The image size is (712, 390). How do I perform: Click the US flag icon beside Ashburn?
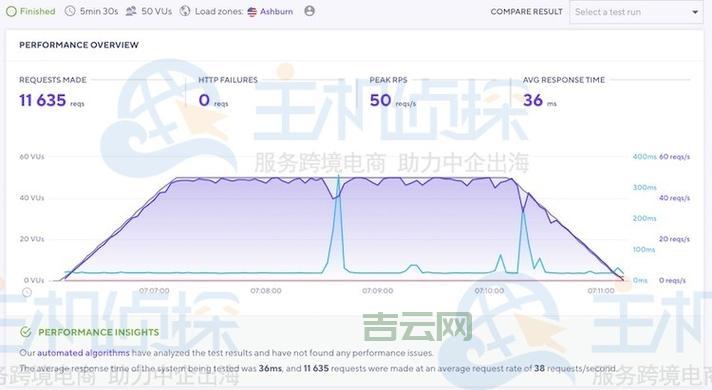(x=252, y=12)
